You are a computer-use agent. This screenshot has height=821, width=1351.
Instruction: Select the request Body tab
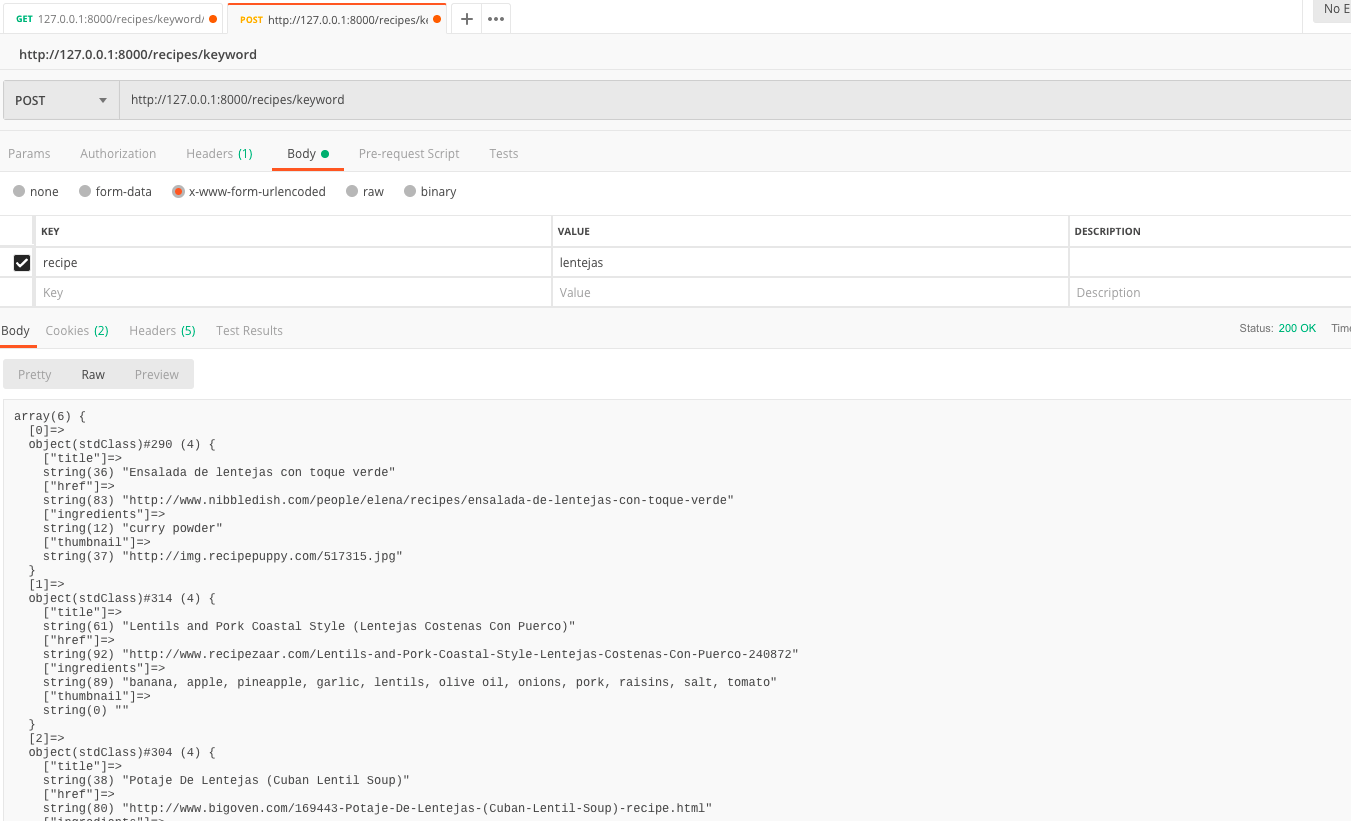(x=308, y=154)
